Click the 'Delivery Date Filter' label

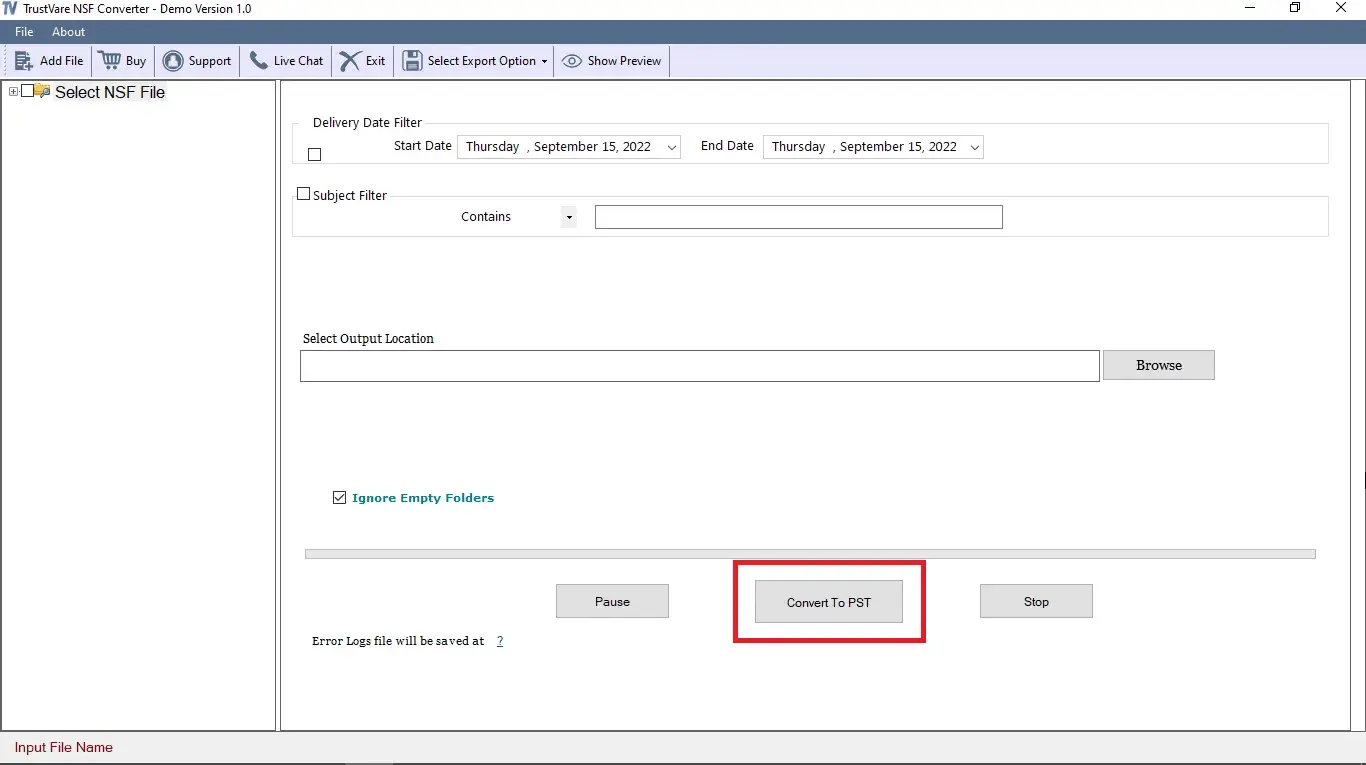(368, 122)
